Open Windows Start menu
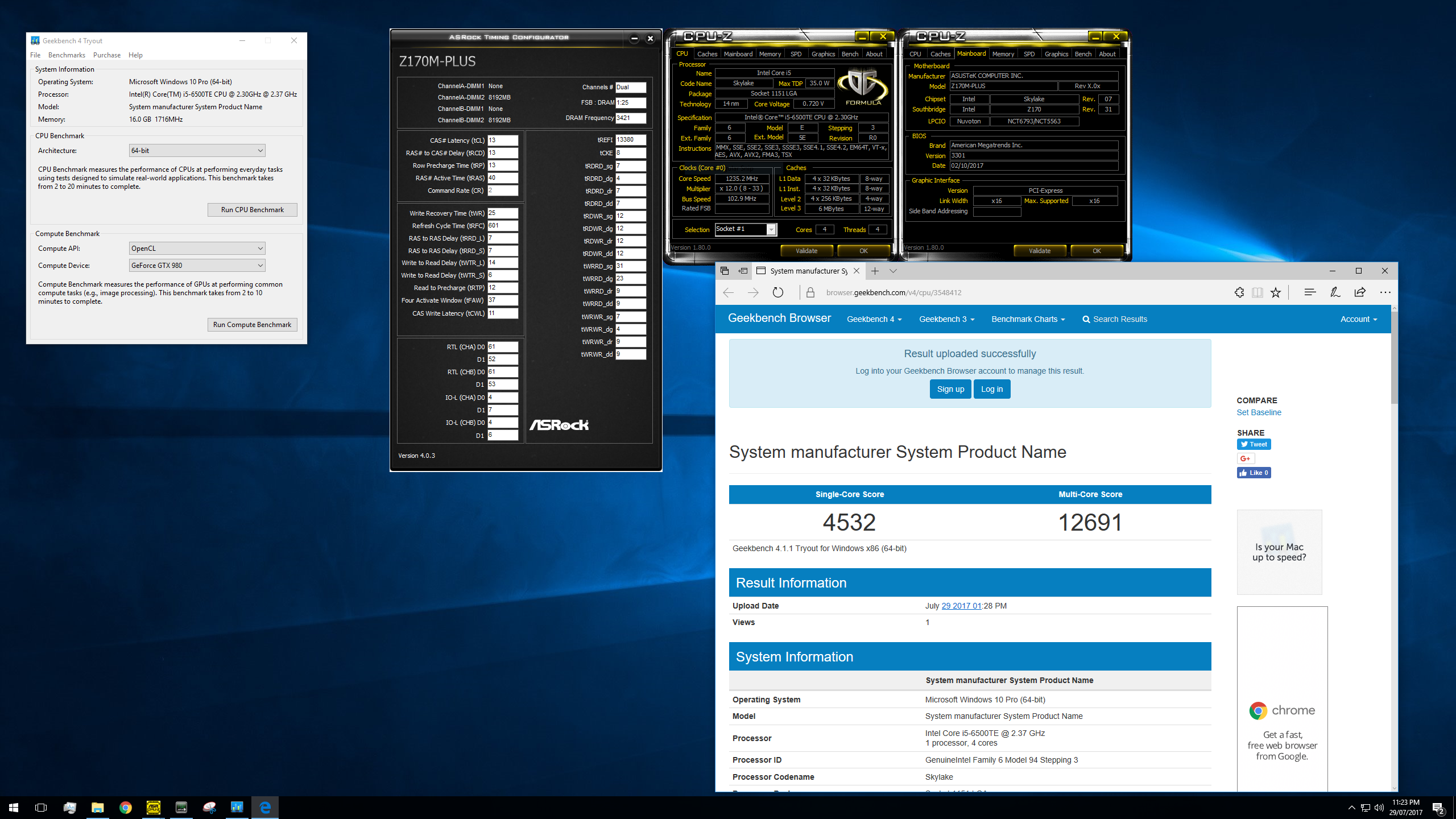This screenshot has height=819, width=1456. pos(14,808)
